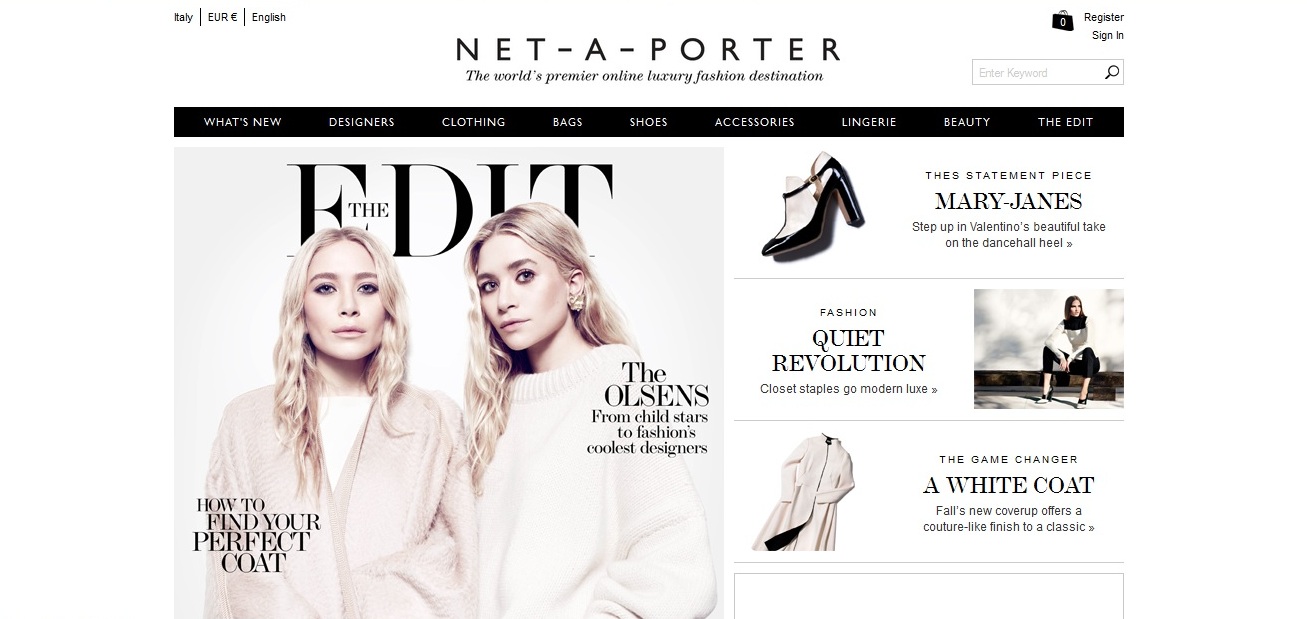Change the English language setting
Screen dimensions: 1307x619
click(269, 17)
